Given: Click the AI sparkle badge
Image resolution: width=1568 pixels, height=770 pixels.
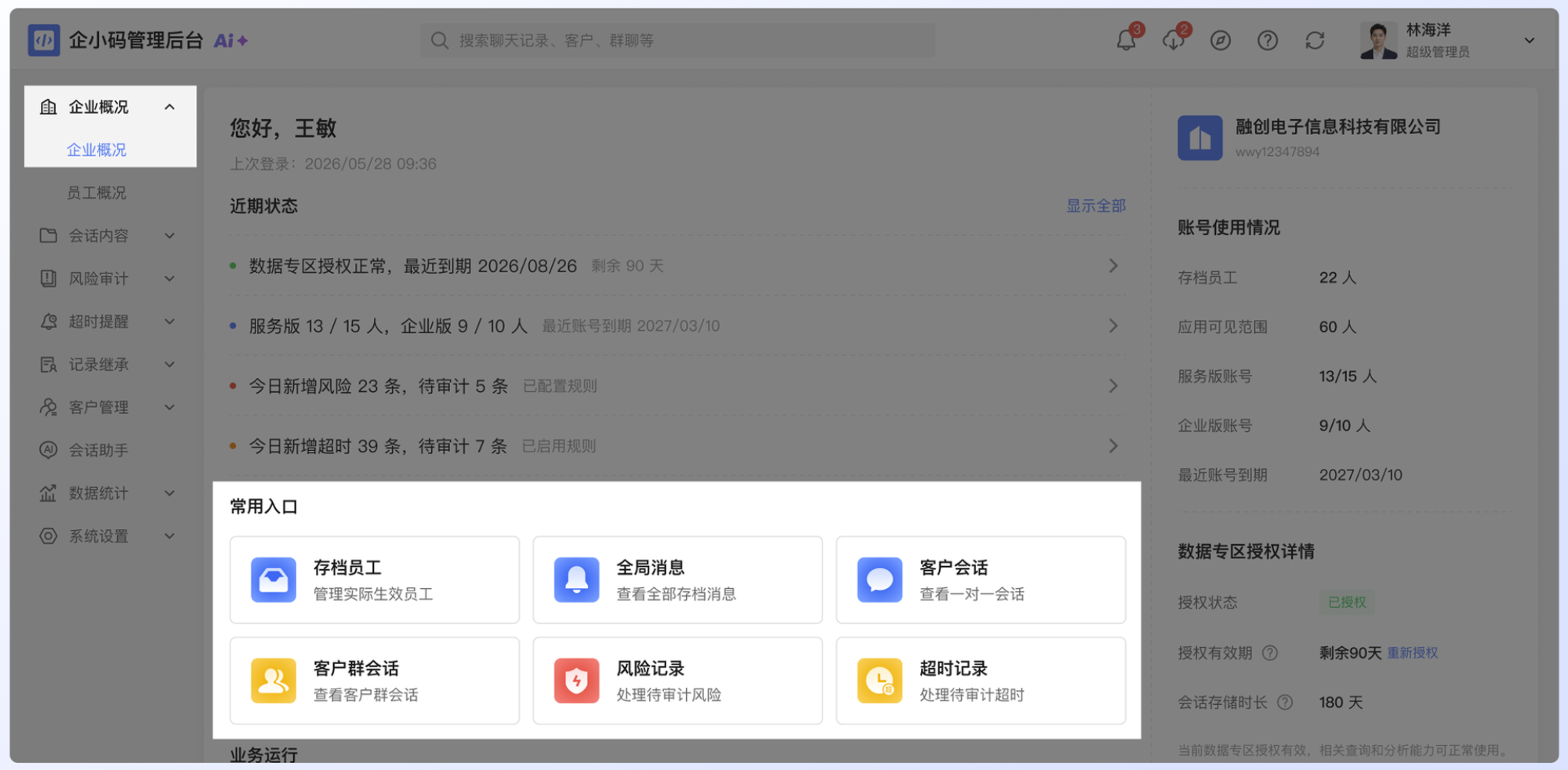Looking at the screenshot, I should (230, 40).
